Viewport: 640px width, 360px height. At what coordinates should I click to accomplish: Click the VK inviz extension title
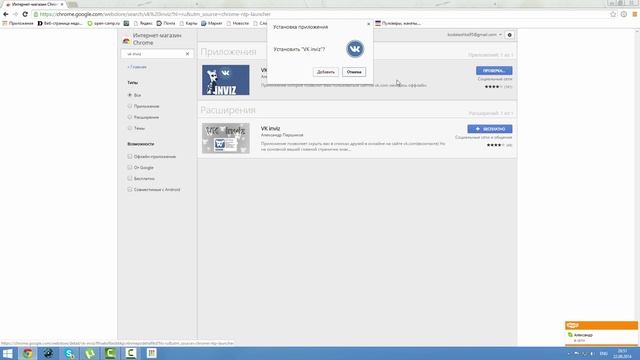270,129
